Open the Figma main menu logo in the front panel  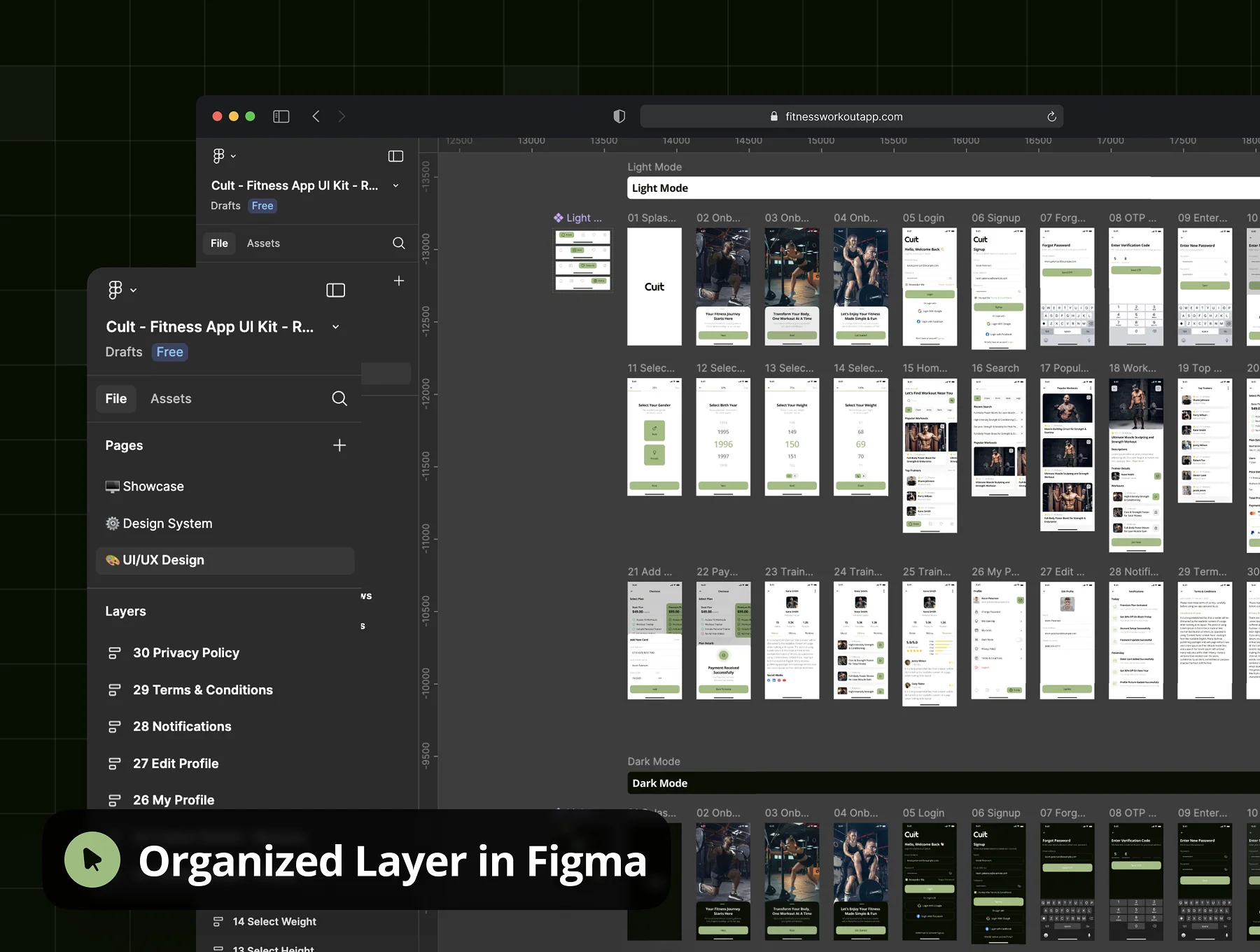115,290
